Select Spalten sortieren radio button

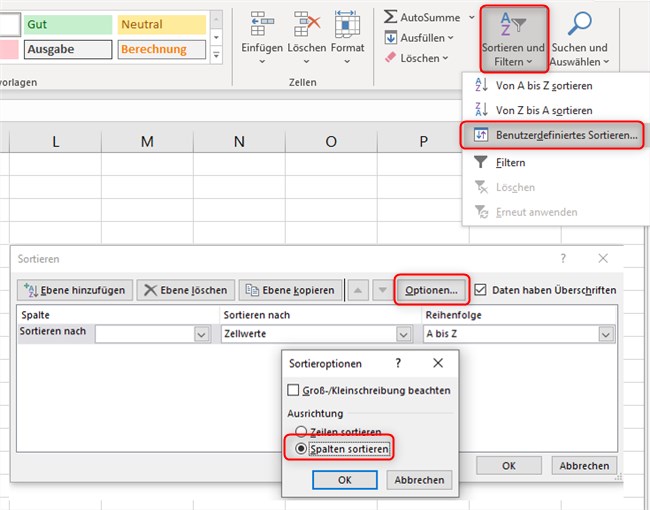click(x=301, y=449)
